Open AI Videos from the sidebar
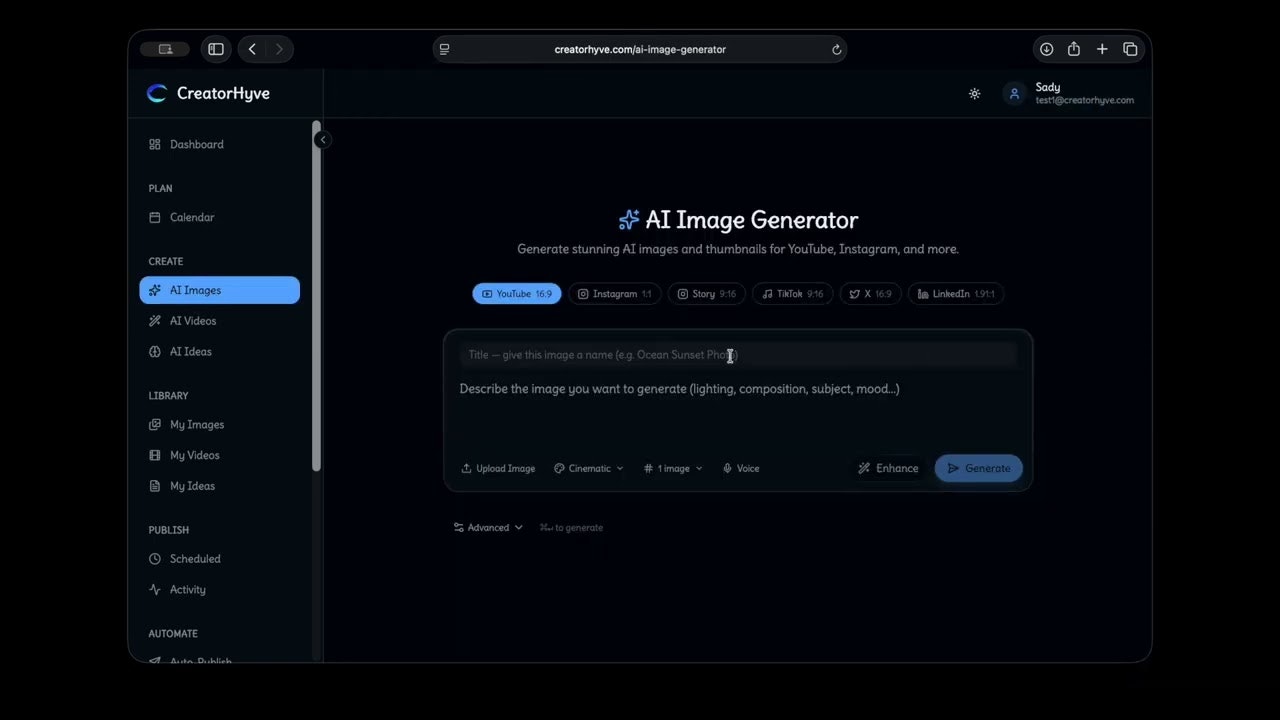 click(x=192, y=320)
